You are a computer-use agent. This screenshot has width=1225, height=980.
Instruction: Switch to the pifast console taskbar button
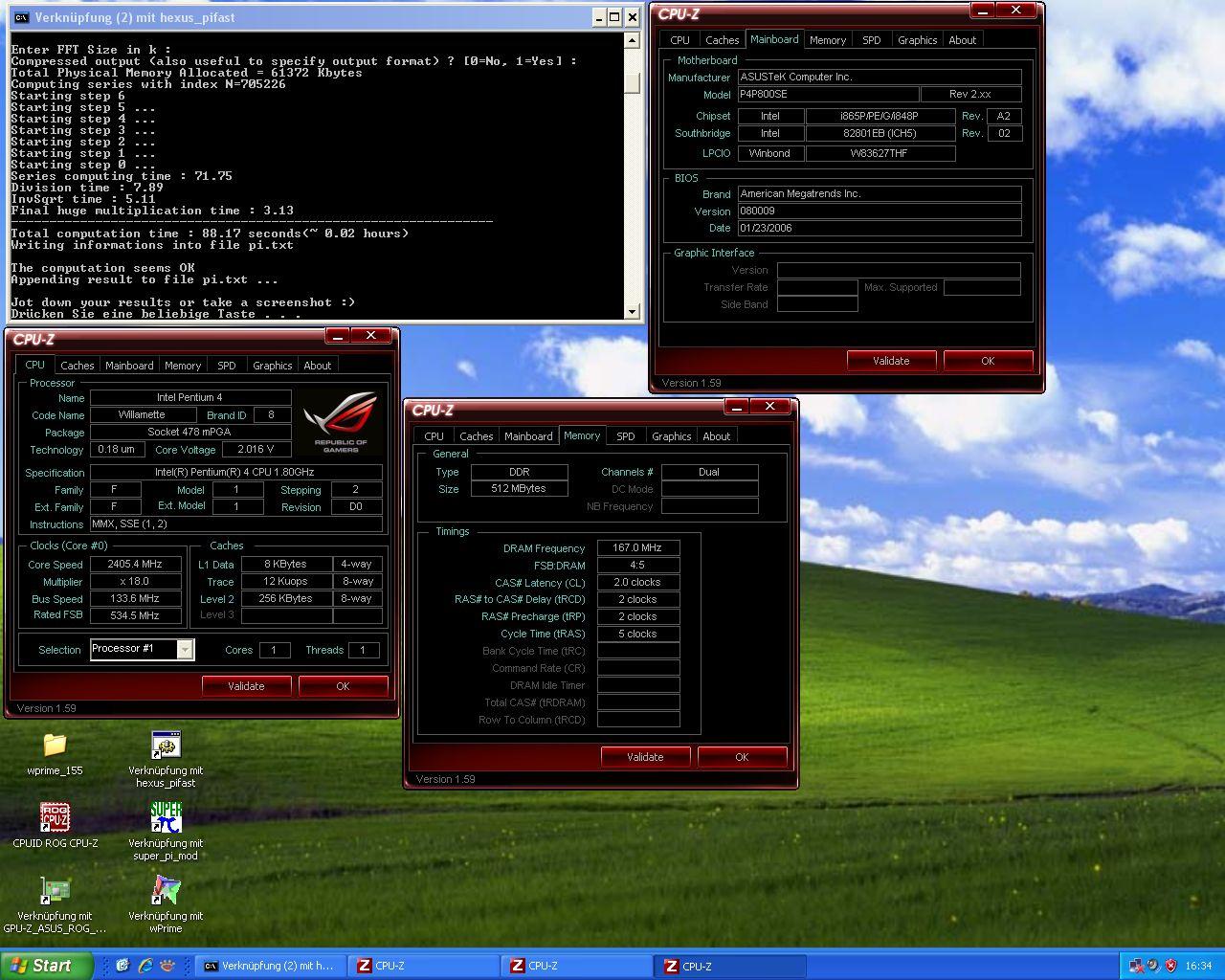(270, 966)
